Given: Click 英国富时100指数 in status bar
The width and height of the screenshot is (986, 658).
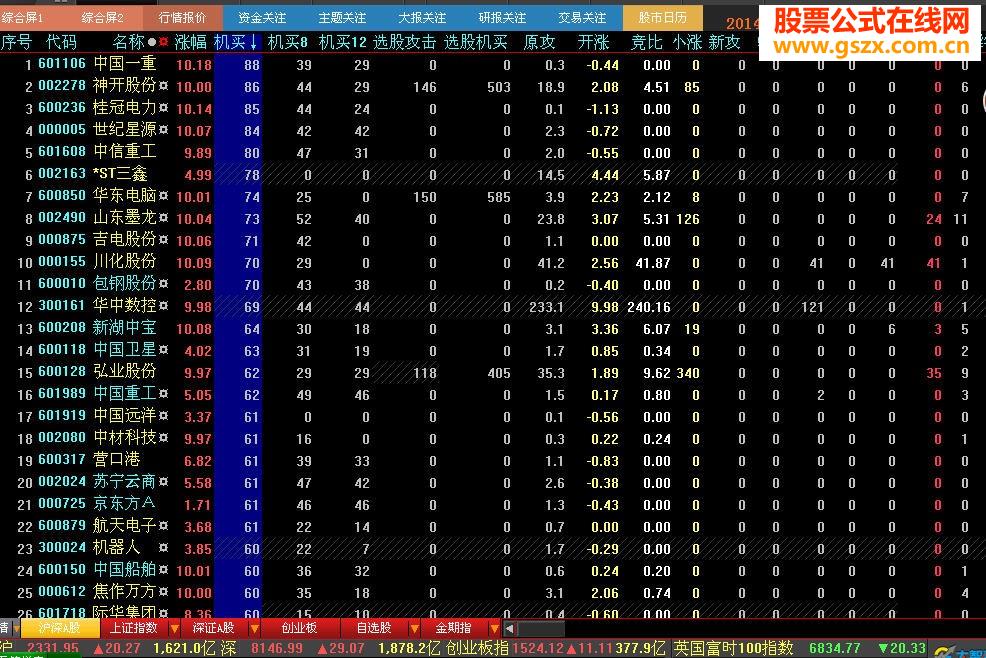Looking at the screenshot, I should pos(733,648).
